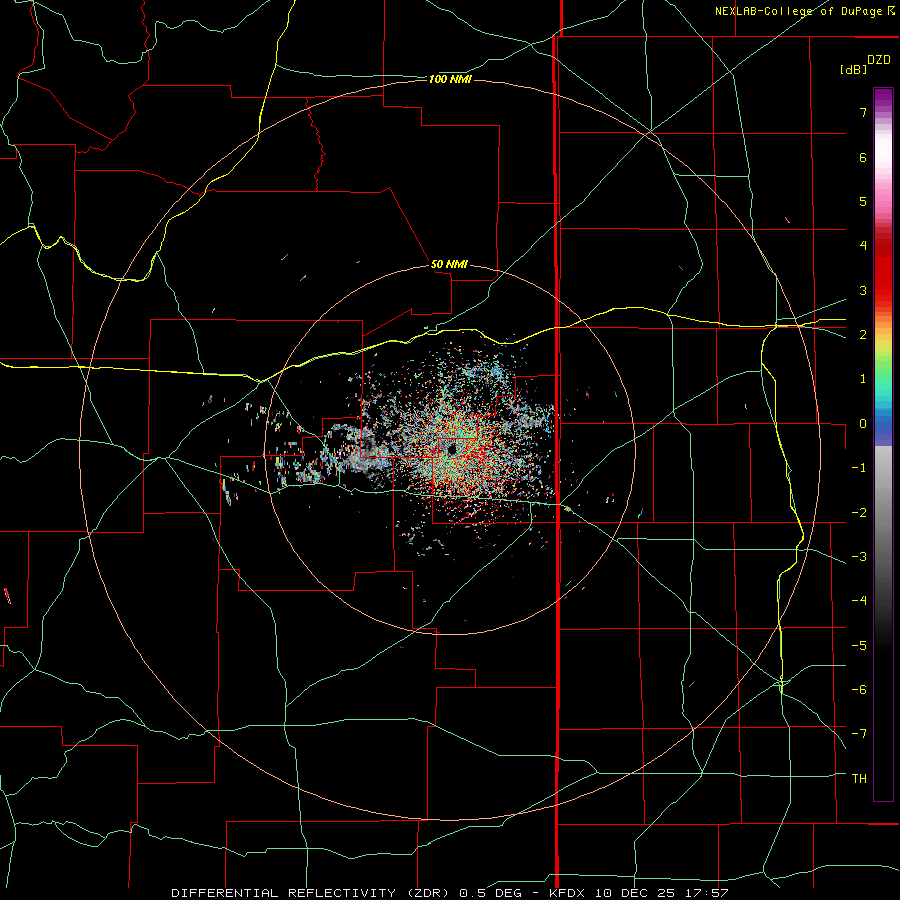Click the DIFFERENTIAL REFLECTIVITY (ZDR) product title
The width and height of the screenshot is (900, 900).
(313, 893)
